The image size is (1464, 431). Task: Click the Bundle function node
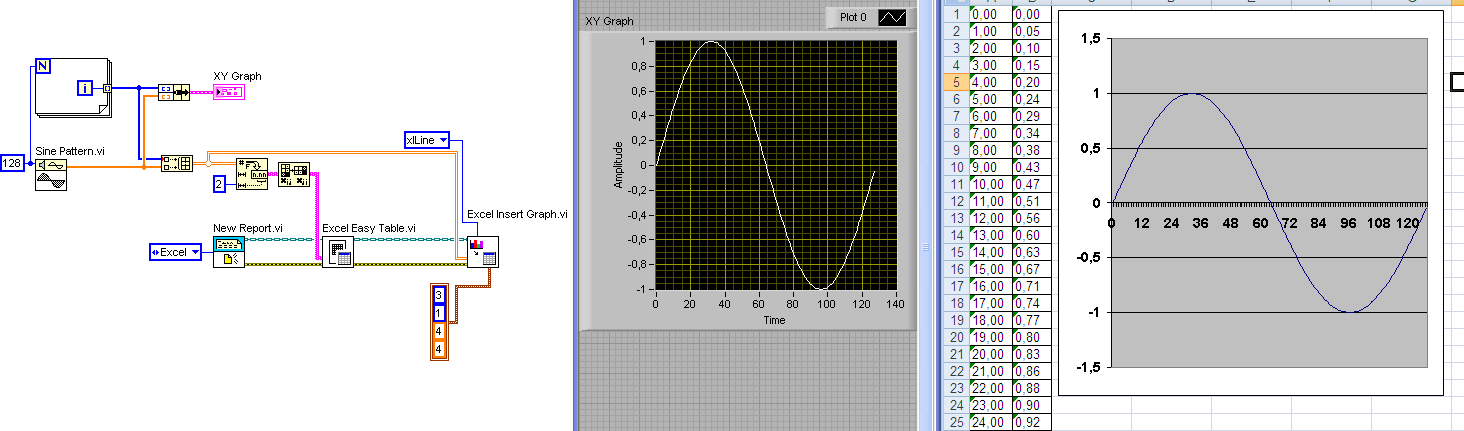tap(175, 93)
